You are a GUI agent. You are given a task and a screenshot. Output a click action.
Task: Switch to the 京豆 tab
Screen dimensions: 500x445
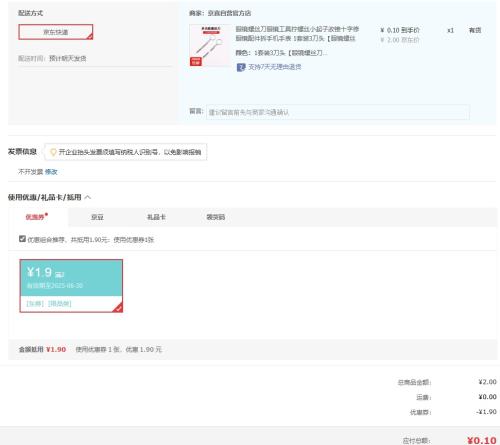coord(97,217)
